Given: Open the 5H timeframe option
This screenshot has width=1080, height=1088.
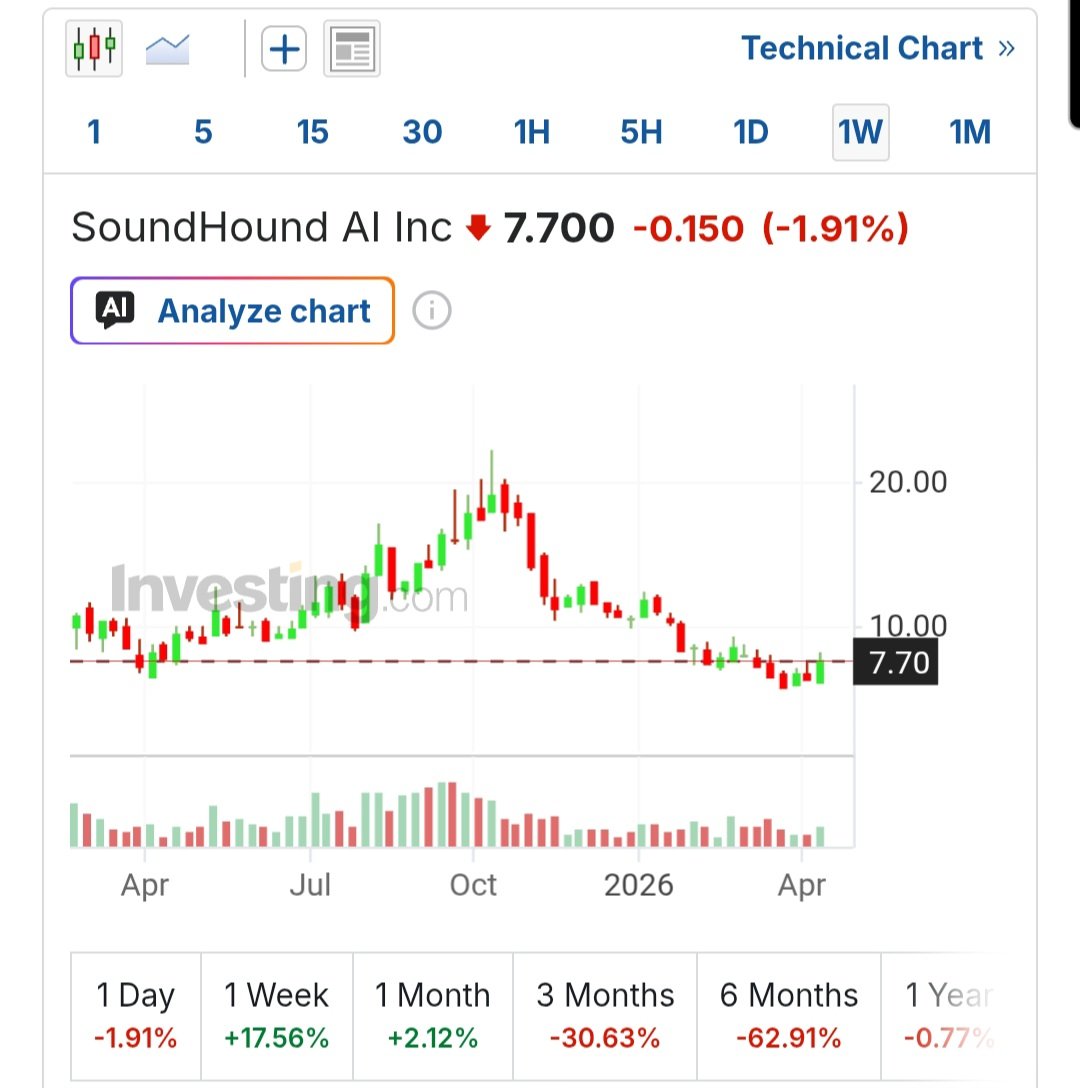Looking at the screenshot, I should 640,131.
